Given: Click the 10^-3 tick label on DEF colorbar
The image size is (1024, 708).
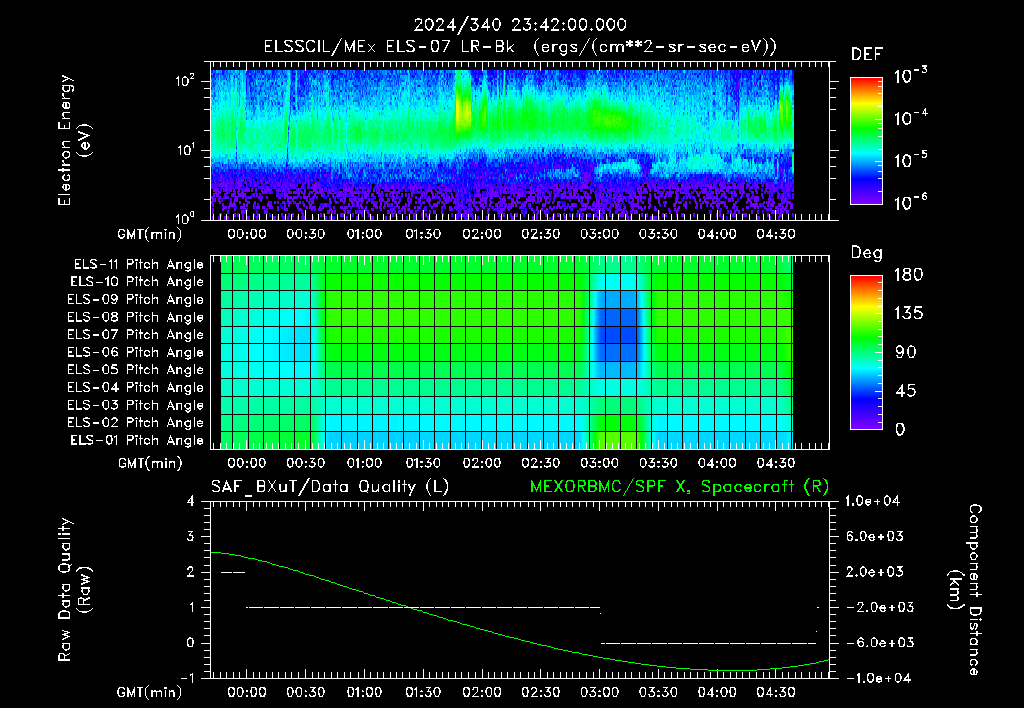Looking at the screenshot, I should click(x=910, y=76).
